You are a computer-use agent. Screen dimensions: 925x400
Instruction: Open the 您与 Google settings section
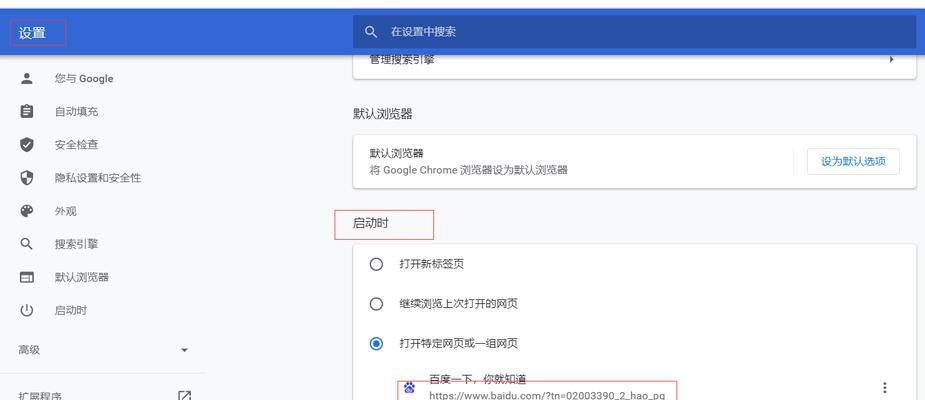click(x=84, y=78)
